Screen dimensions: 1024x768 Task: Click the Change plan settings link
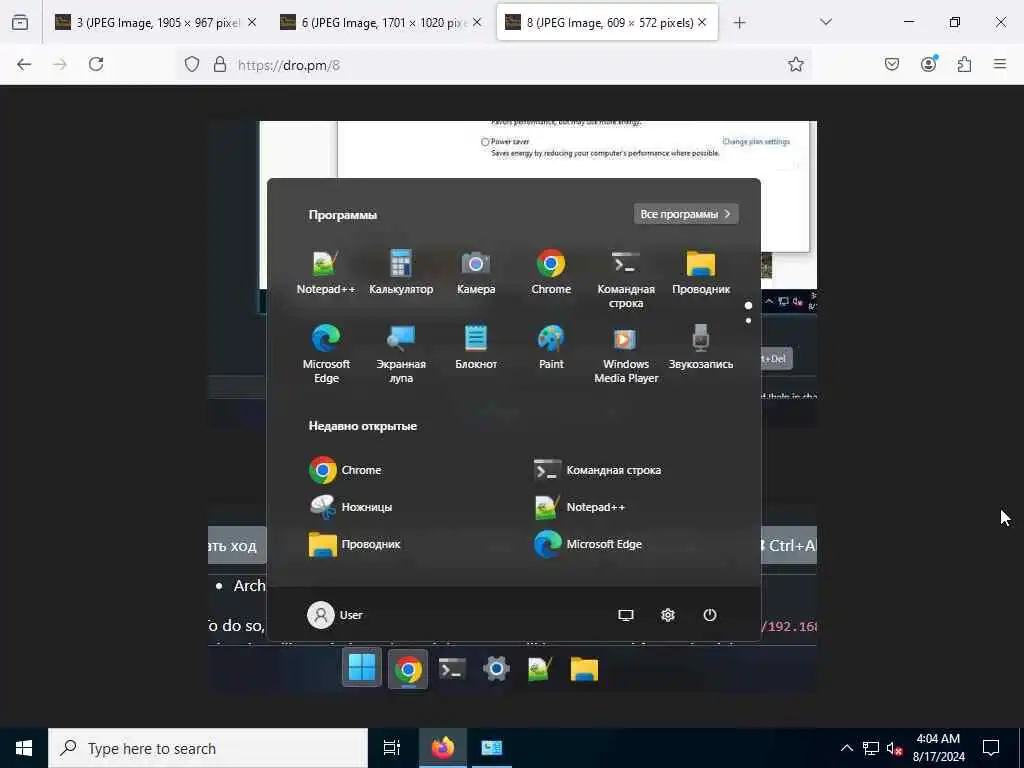pyautogui.click(x=756, y=141)
